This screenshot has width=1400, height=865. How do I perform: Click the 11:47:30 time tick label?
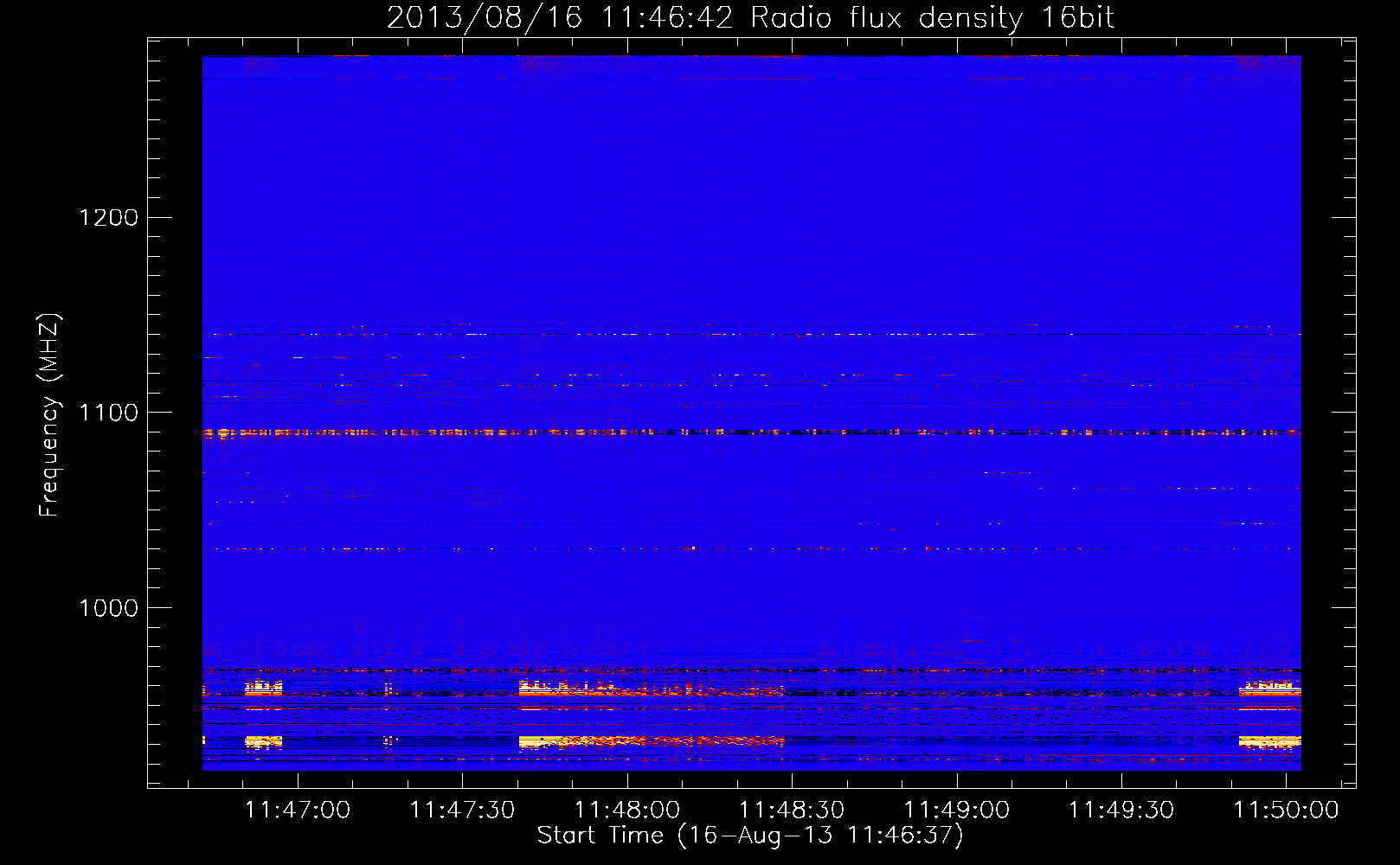click(x=462, y=811)
